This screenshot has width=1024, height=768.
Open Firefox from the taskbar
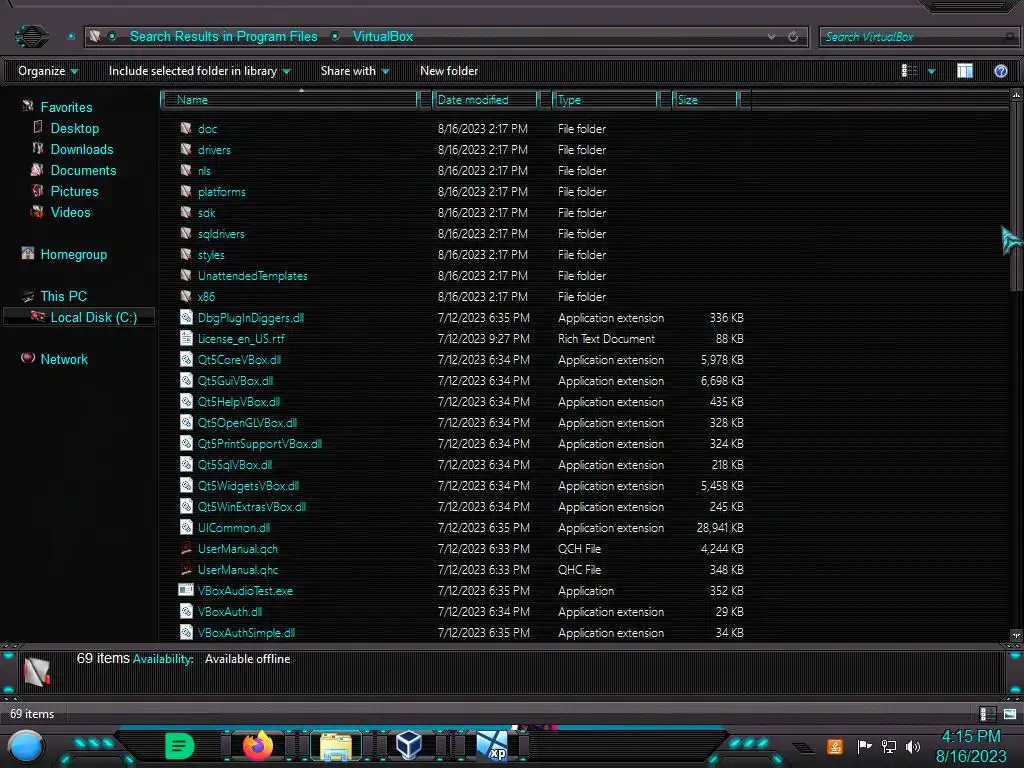pos(258,745)
